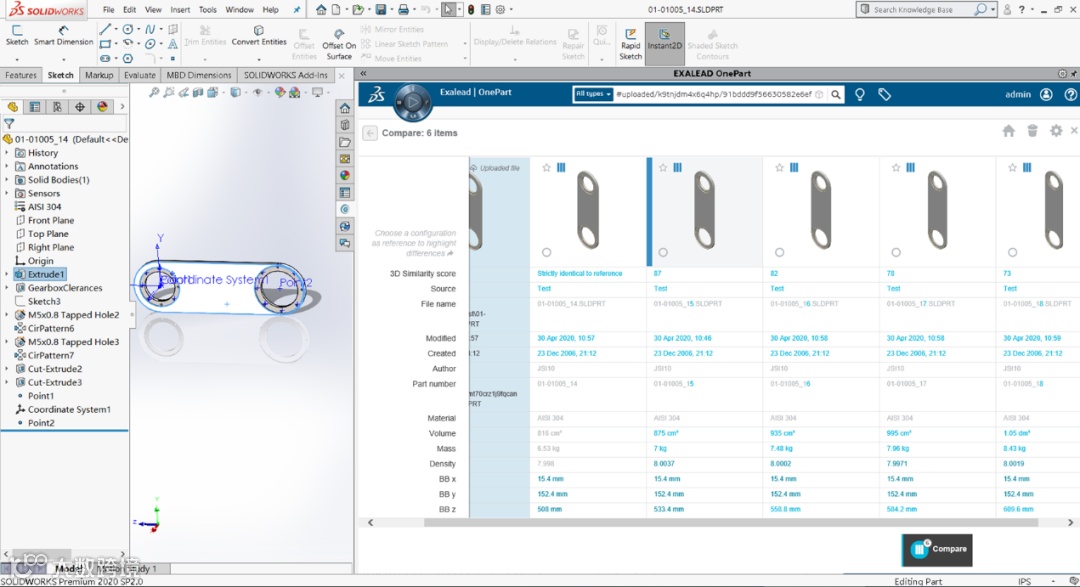Select reference radio under 82 score part
This screenshot has width=1080, height=587.
(x=779, y=252)
